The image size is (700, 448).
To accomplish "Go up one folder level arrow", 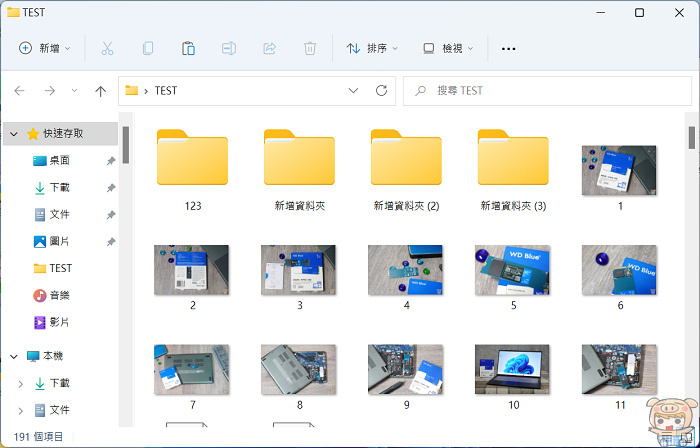I will coord(100,91).
